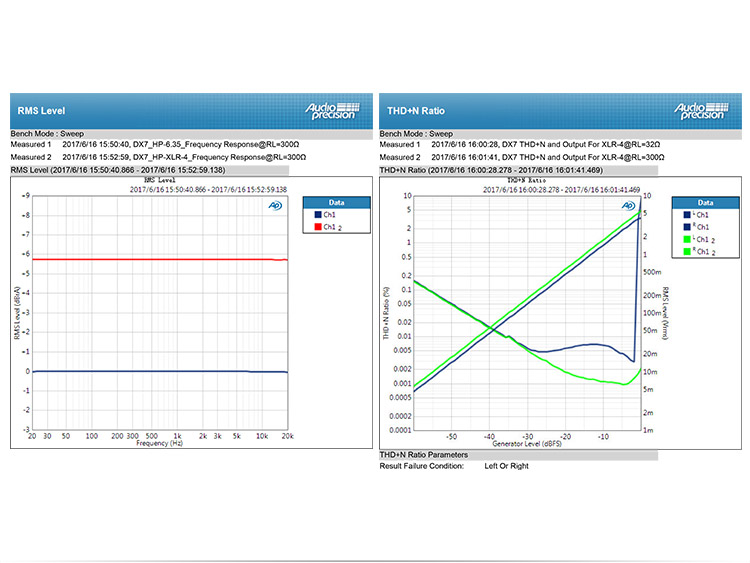This screenshot has width=750, height=563.
Task: Click the AP watermark icon inside RMS Level graph
Action: click(x=275, y=206)
